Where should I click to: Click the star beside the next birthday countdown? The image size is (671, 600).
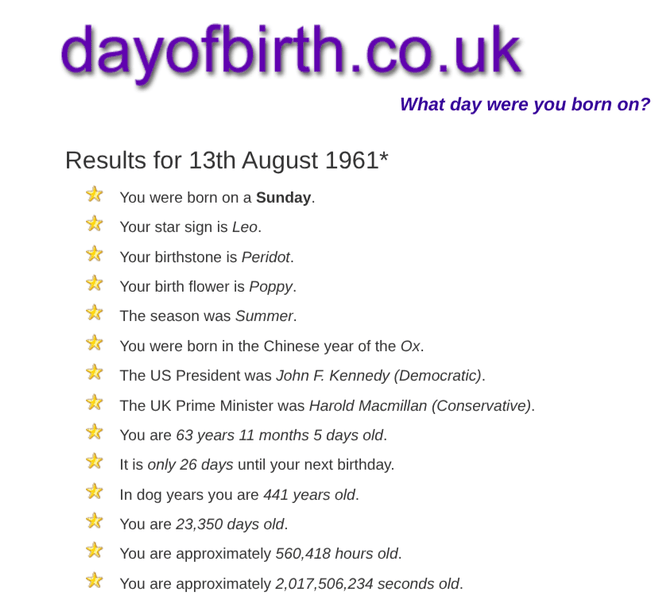(94, 461)
